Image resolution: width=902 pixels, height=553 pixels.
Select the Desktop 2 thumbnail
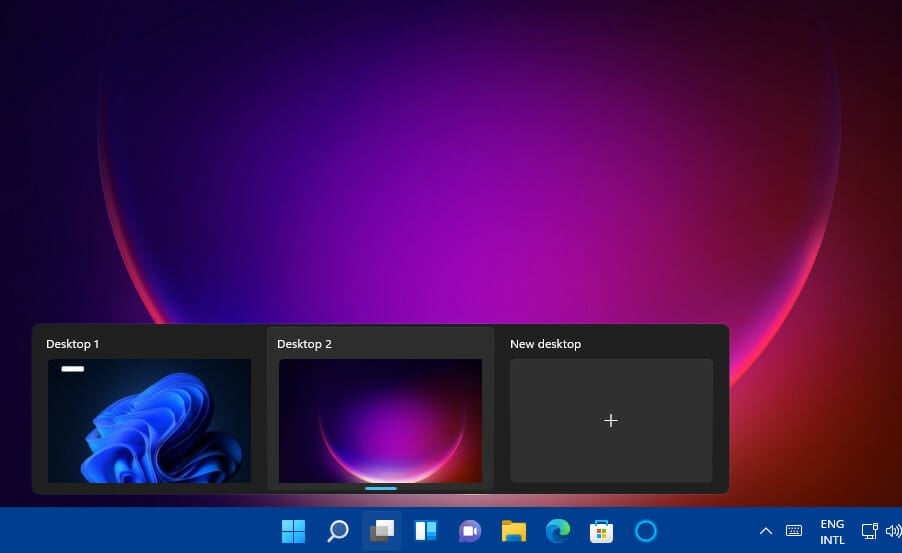point(380,421)
